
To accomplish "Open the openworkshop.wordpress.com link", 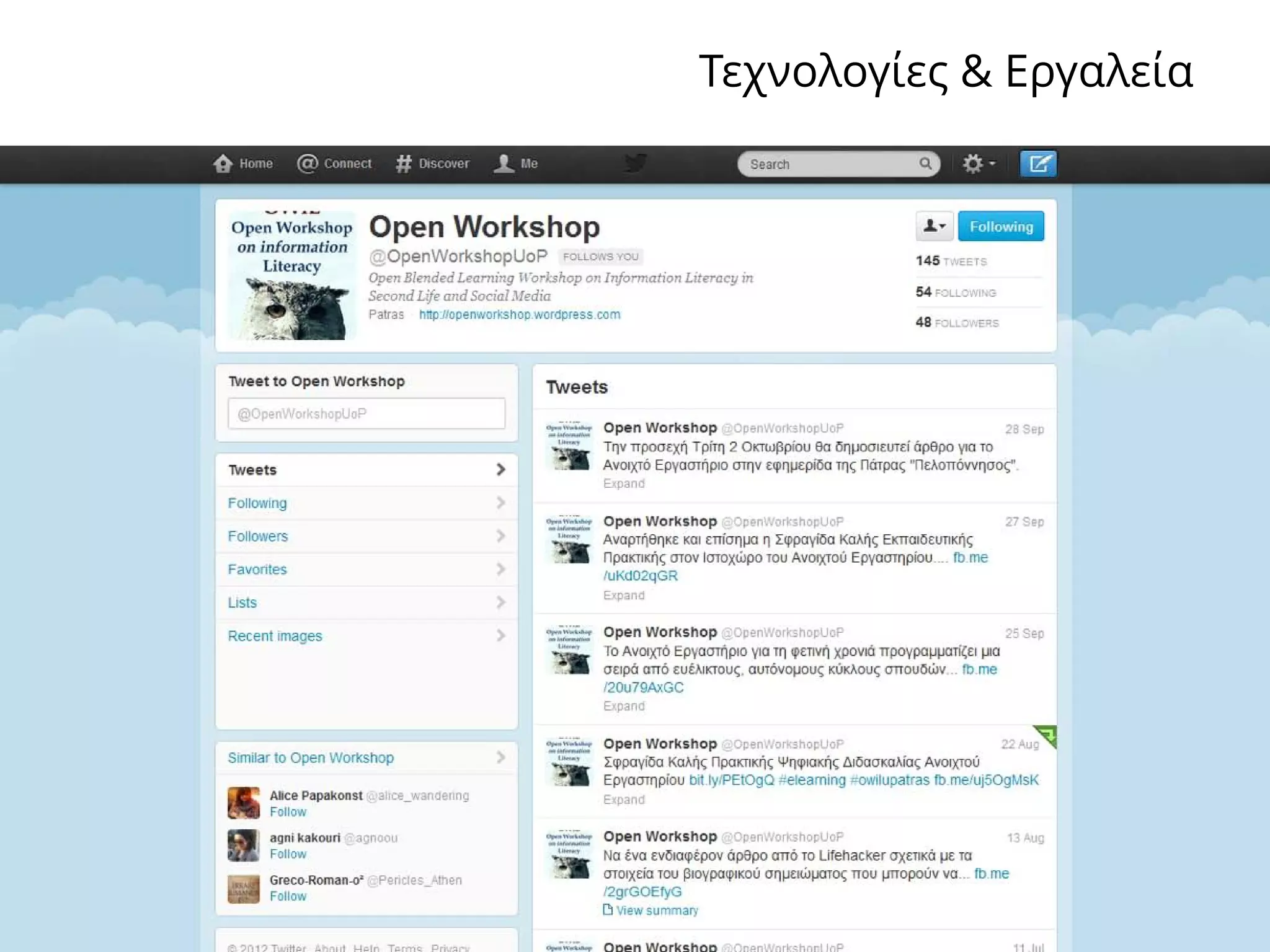I will pos(520,315).
